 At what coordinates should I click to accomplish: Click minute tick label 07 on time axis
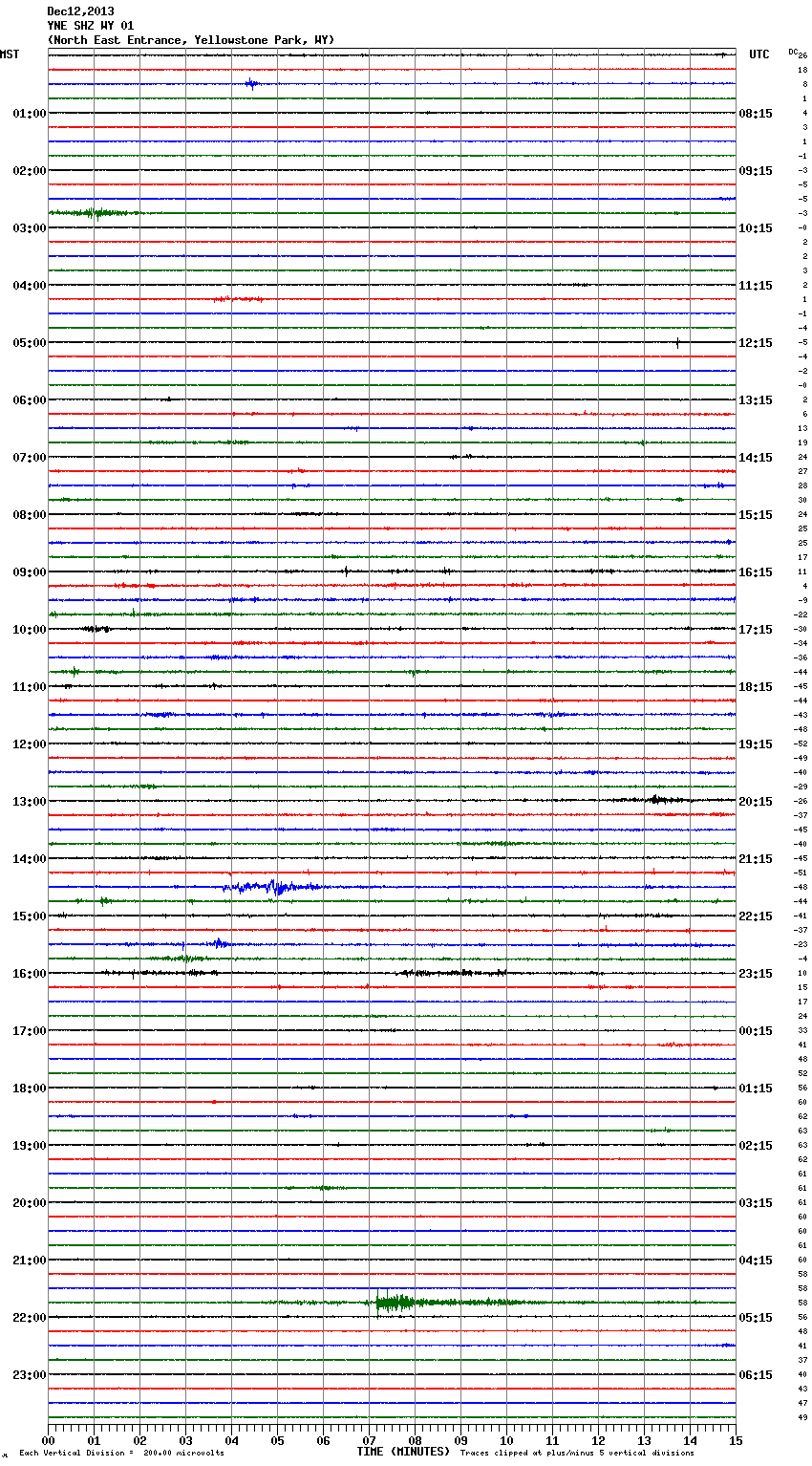369,1440
